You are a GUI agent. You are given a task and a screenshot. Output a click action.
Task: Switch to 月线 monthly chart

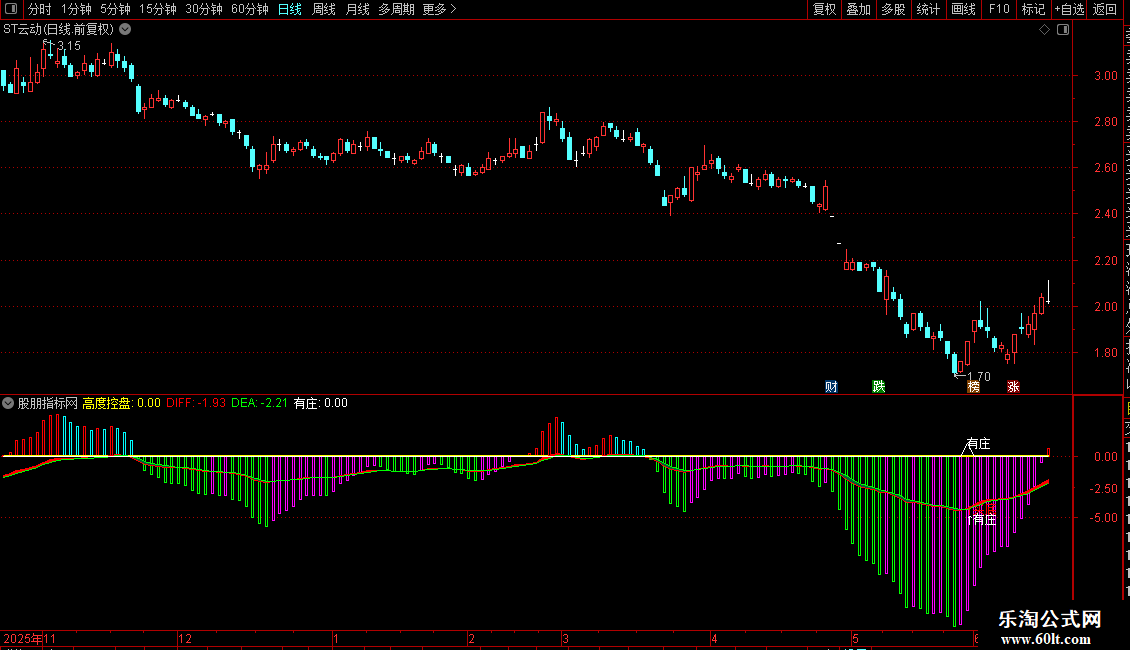357,9
